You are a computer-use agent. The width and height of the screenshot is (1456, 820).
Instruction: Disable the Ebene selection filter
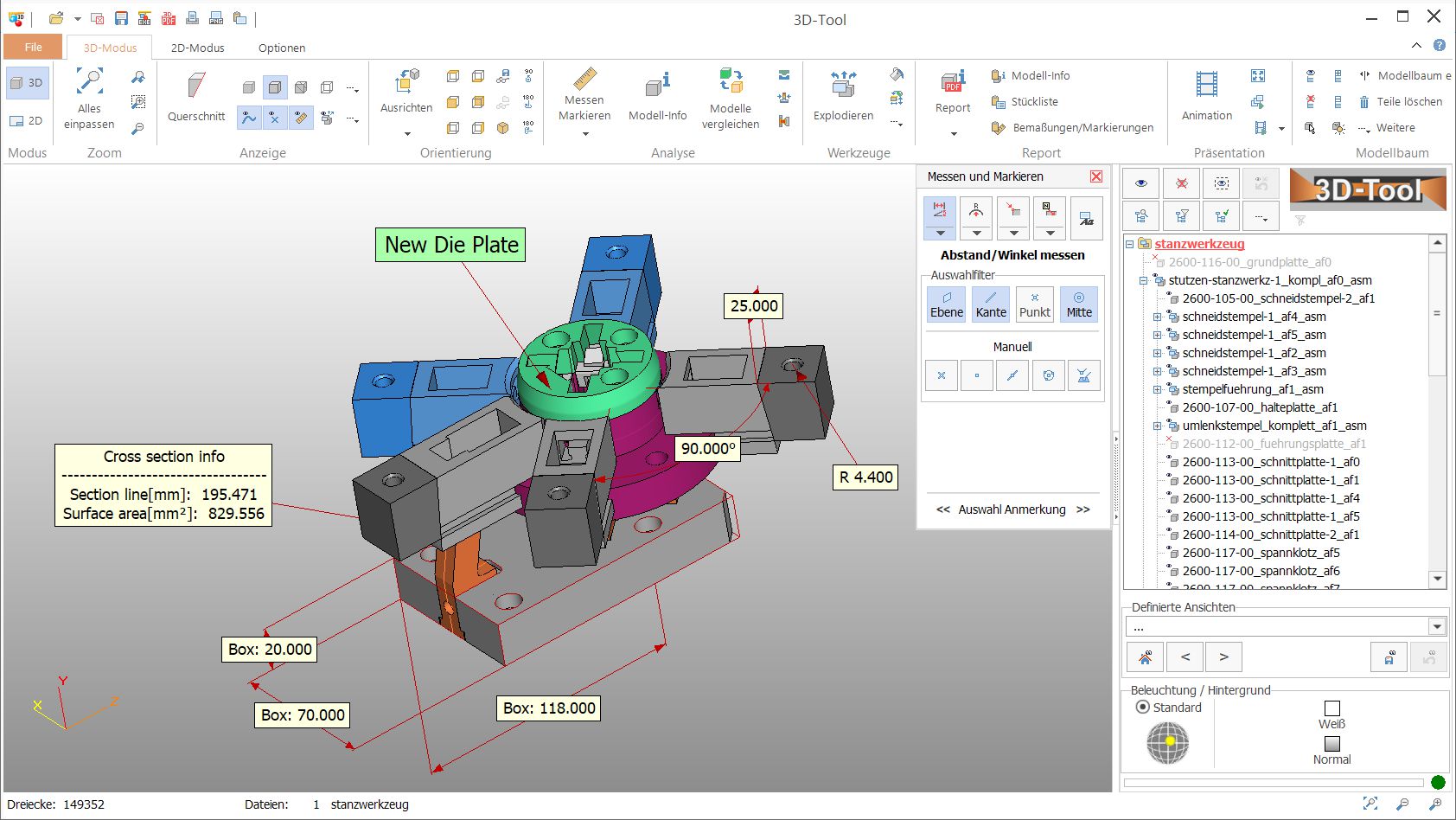coord(945,304)
